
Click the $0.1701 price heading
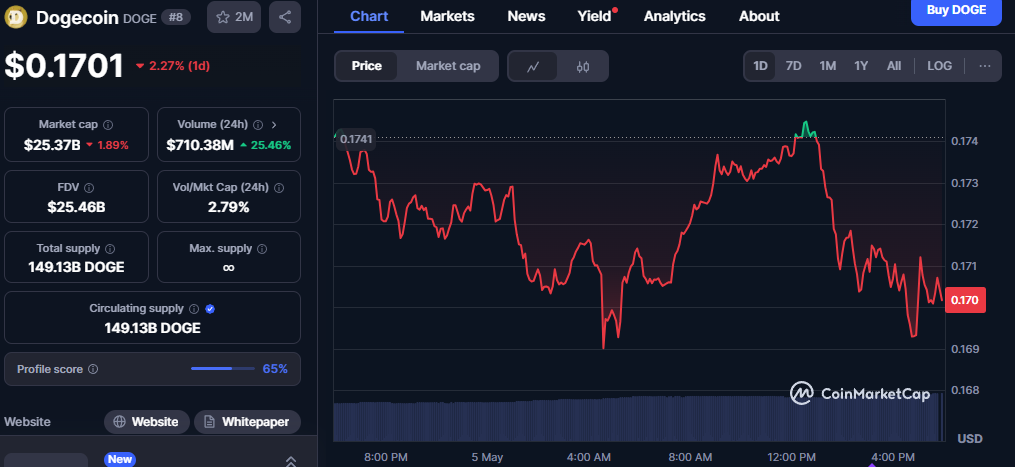[x=64, y=66]
